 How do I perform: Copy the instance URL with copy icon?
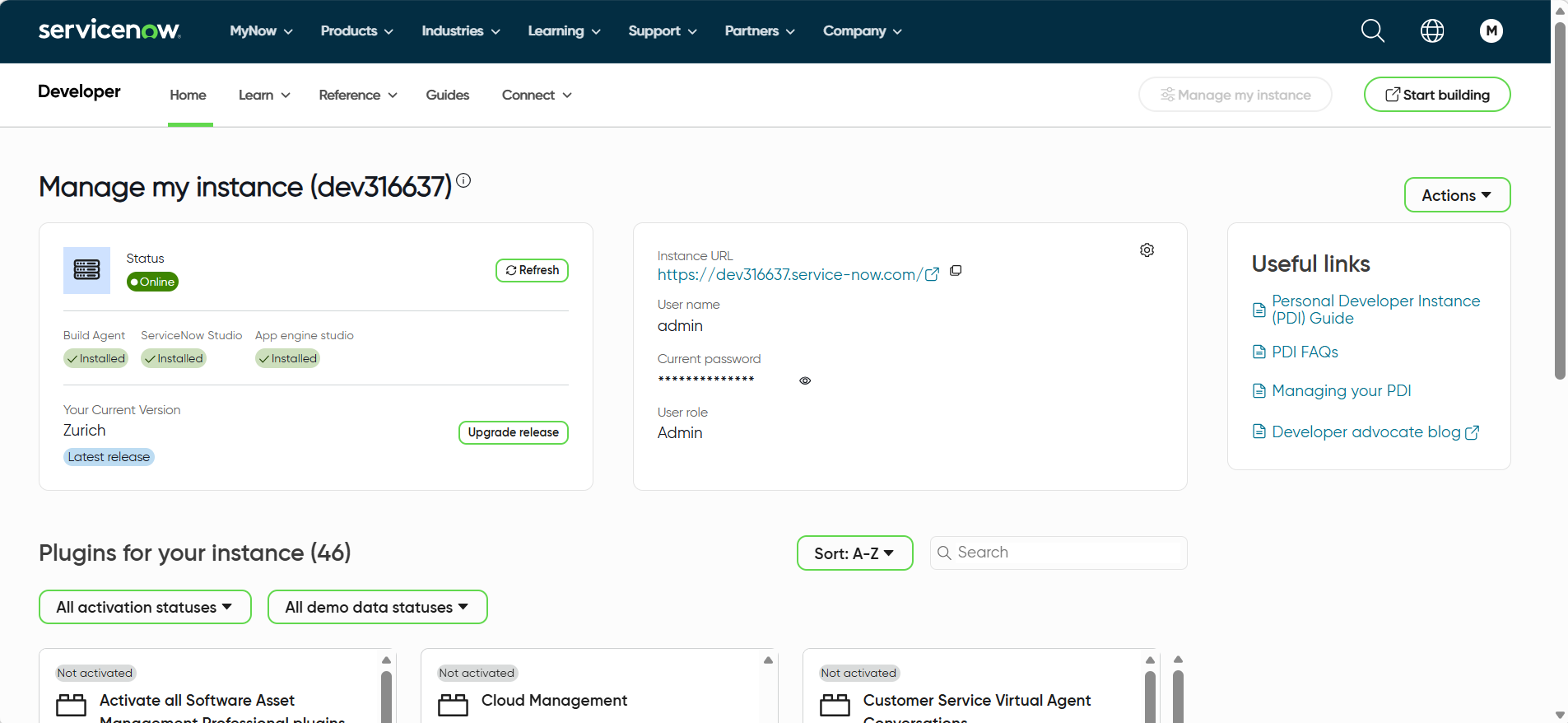956,271
